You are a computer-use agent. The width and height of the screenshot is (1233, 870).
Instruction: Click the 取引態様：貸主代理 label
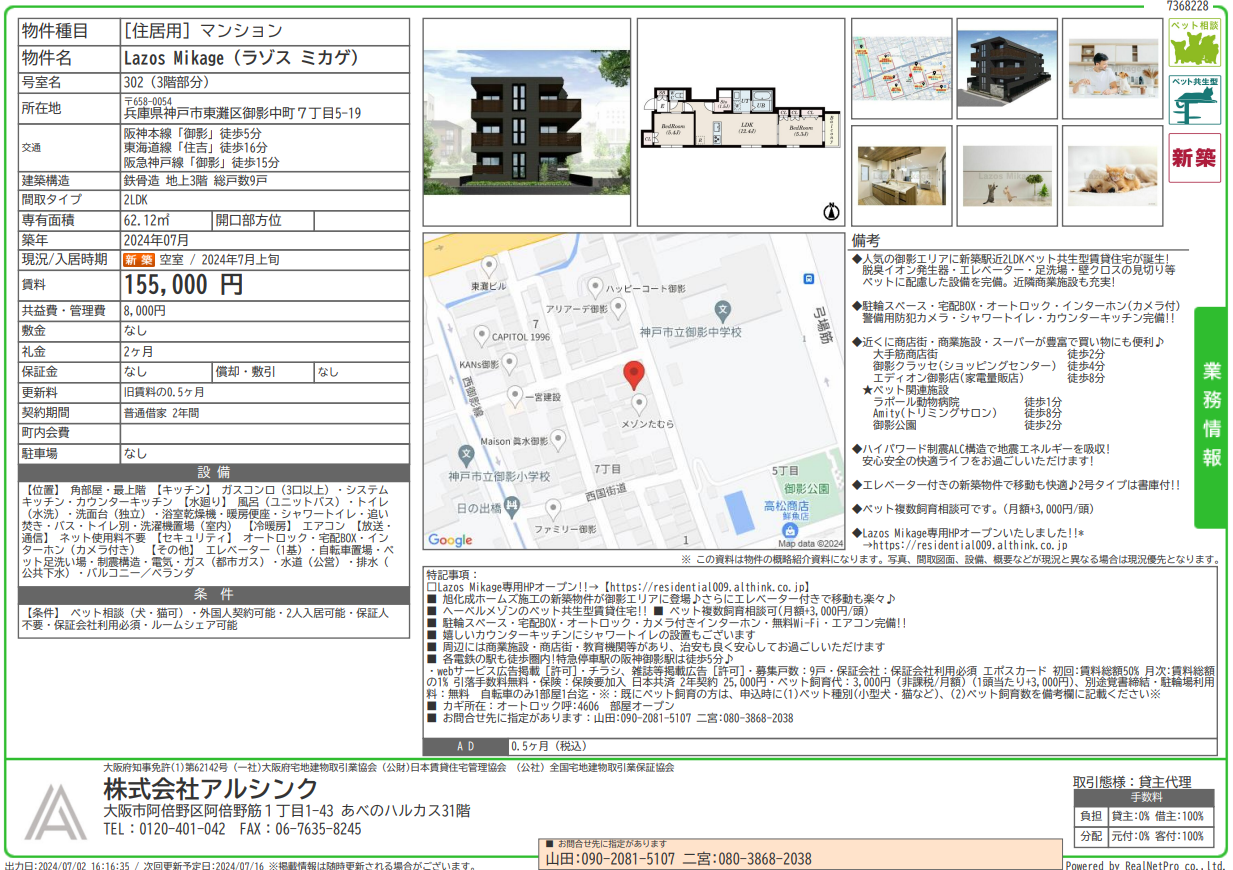pos(1132,782)
